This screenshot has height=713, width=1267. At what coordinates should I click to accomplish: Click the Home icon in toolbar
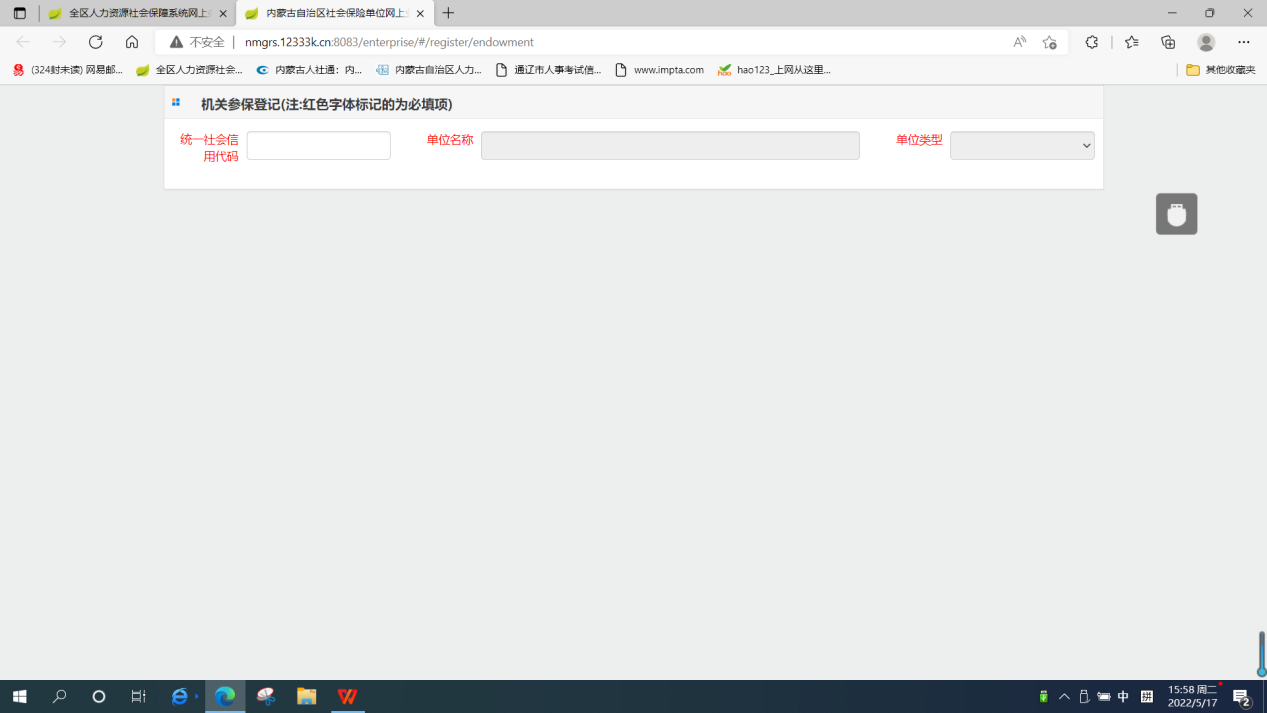[x=132, y=42]
